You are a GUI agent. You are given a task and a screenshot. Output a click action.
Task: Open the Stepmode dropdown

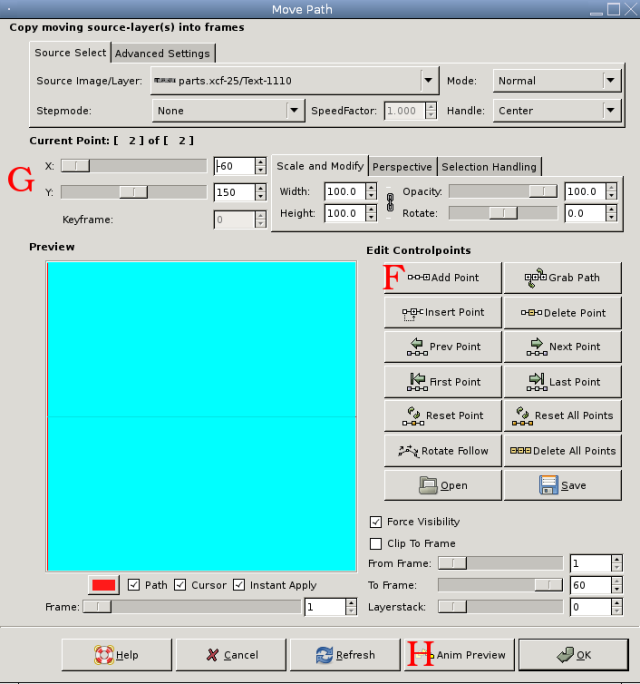[x=228, y=111]
